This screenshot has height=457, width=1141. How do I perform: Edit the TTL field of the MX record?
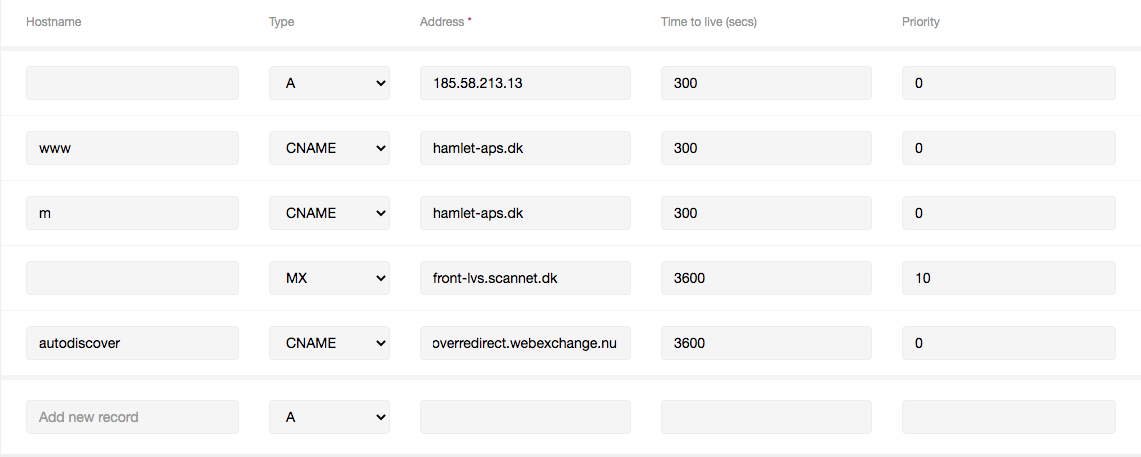766,278
